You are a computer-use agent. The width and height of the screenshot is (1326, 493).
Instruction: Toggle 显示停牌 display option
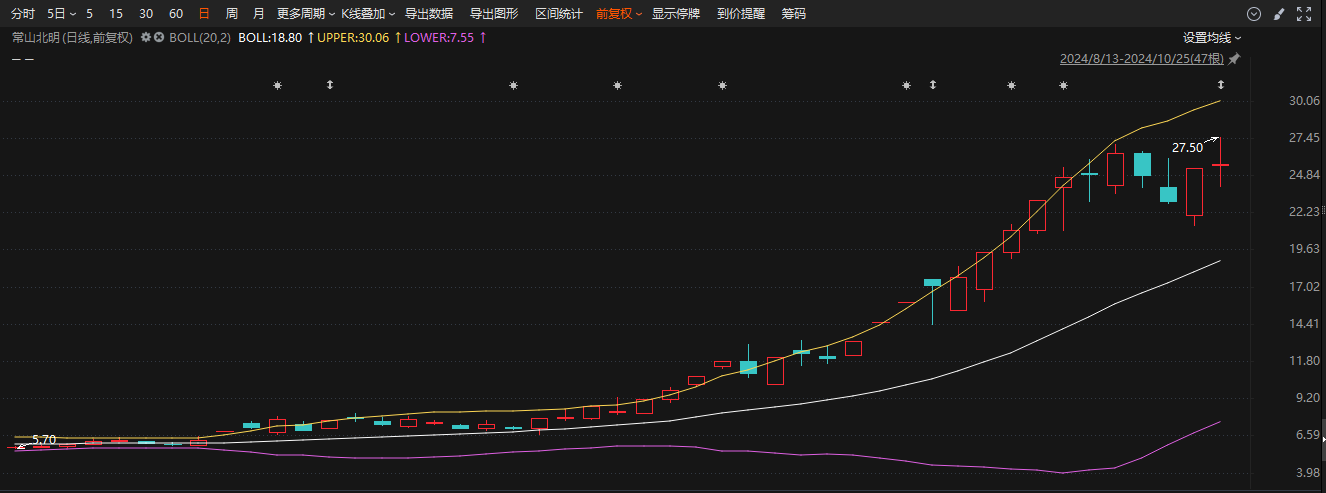675,14
